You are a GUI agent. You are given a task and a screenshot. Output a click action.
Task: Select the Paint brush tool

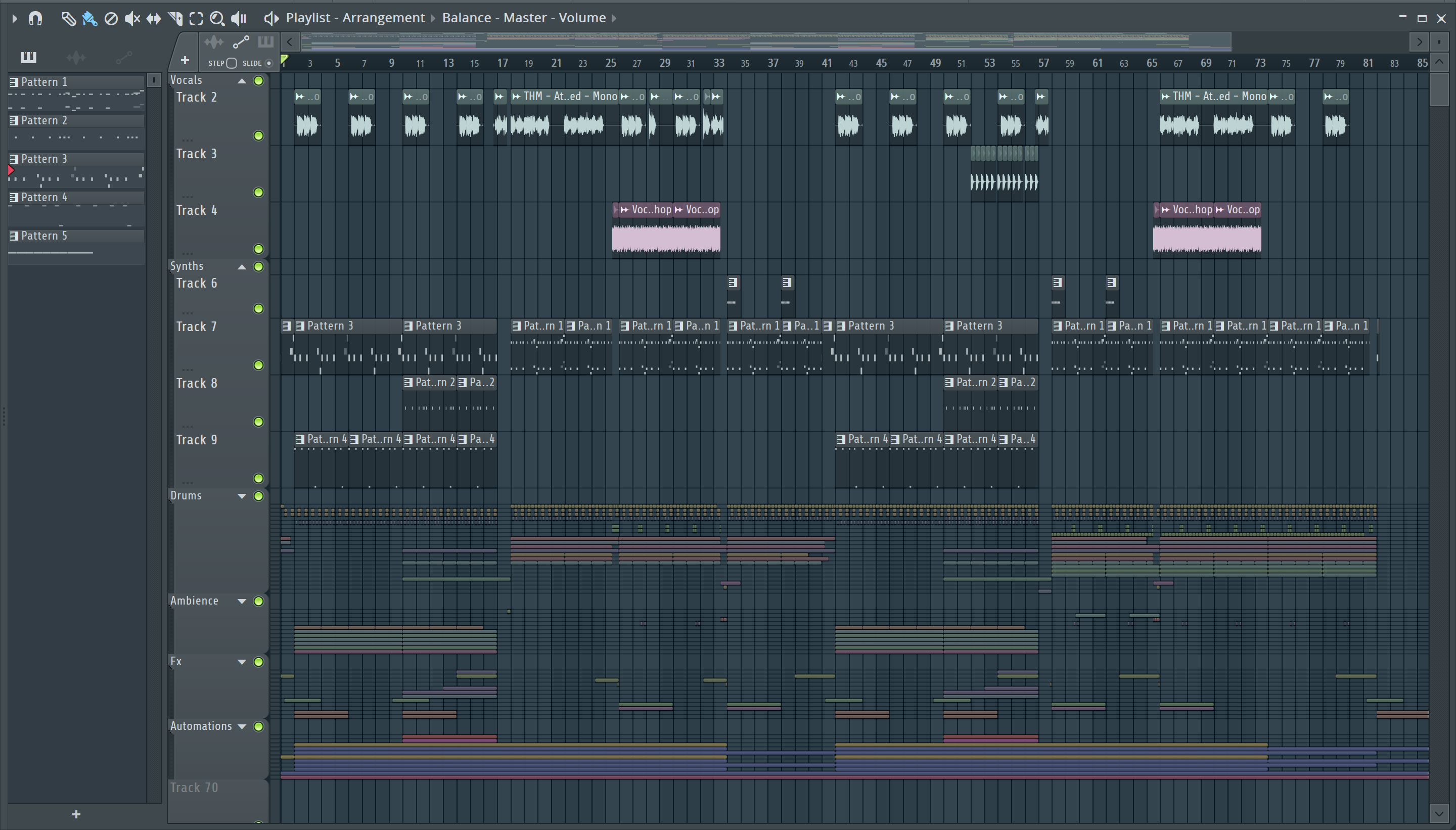point(89,19)
